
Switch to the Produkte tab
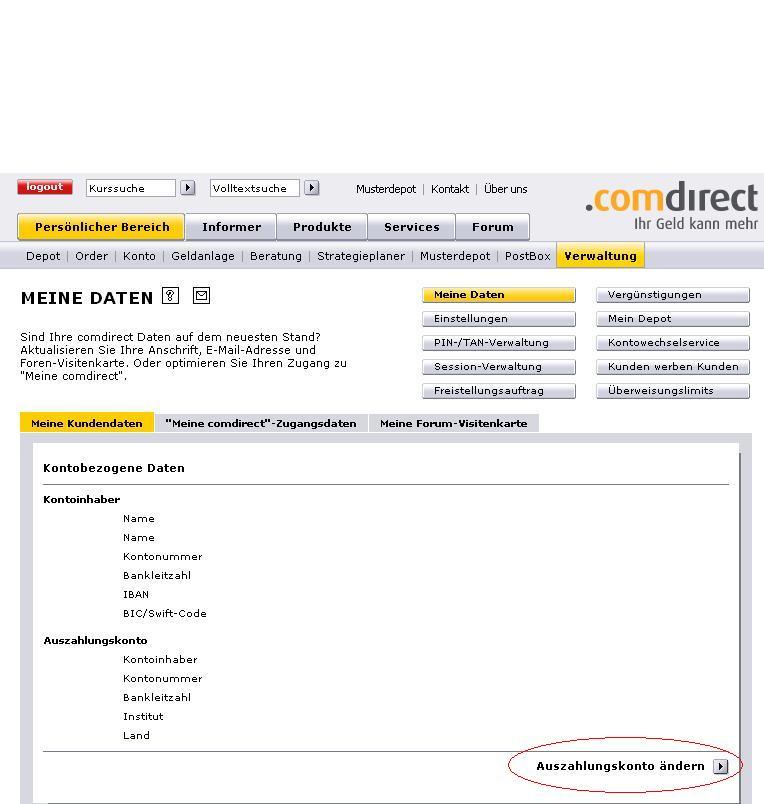322,227
